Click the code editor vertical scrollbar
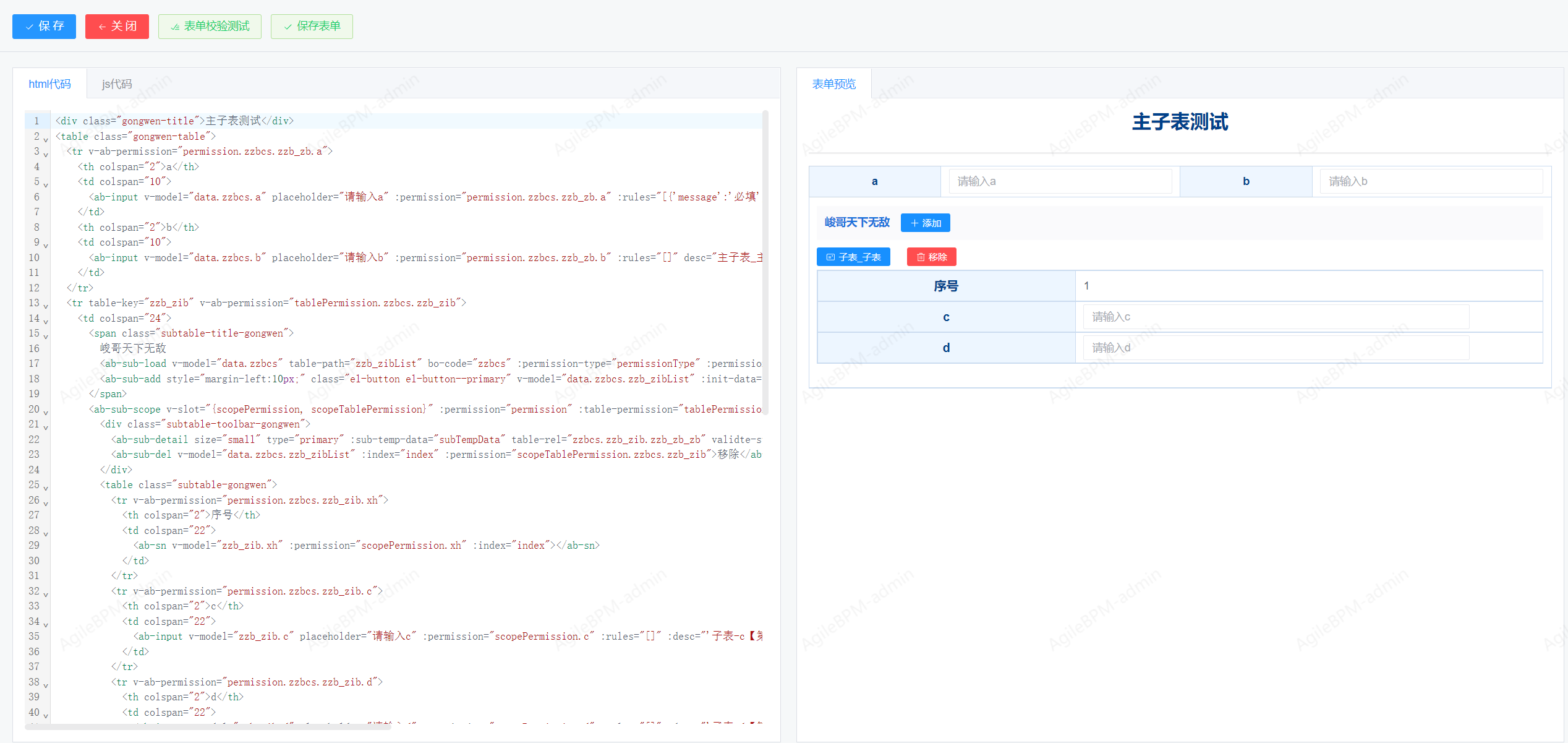This screenshot has width=1568, height=743. point(765,262)
